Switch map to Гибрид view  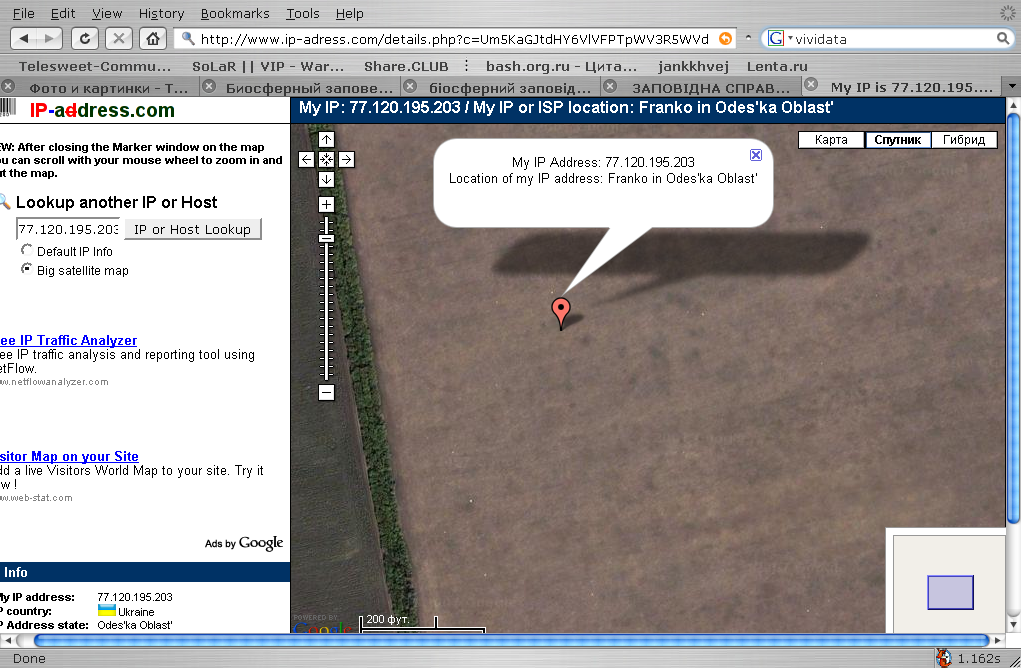point(964,140)
